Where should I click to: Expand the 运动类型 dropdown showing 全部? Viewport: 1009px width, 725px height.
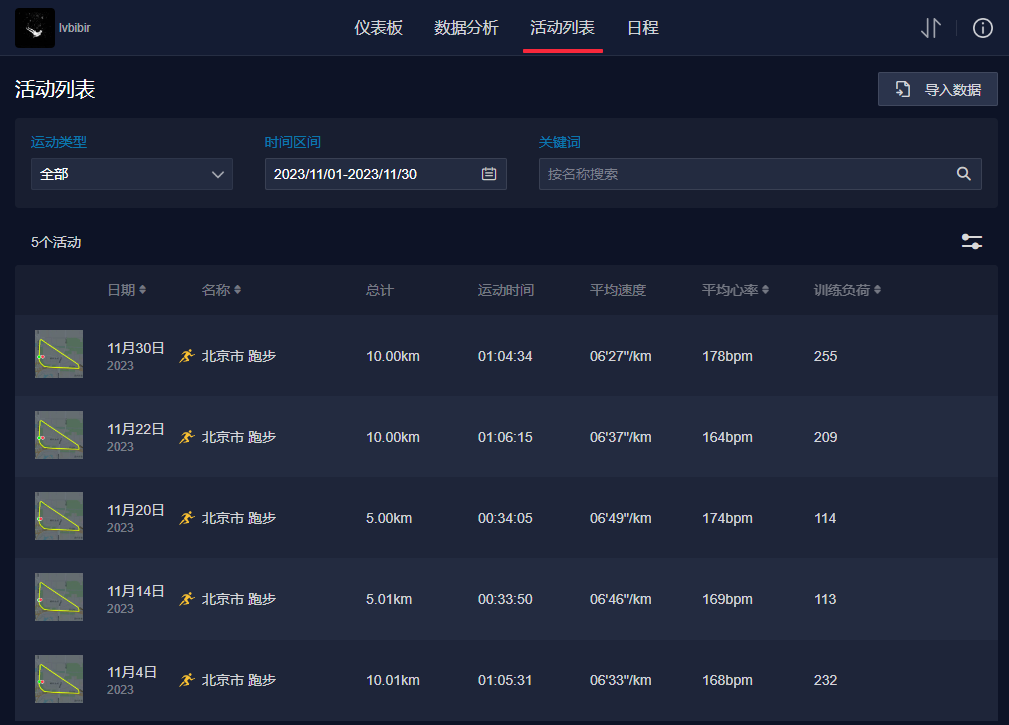click(132, 174)
